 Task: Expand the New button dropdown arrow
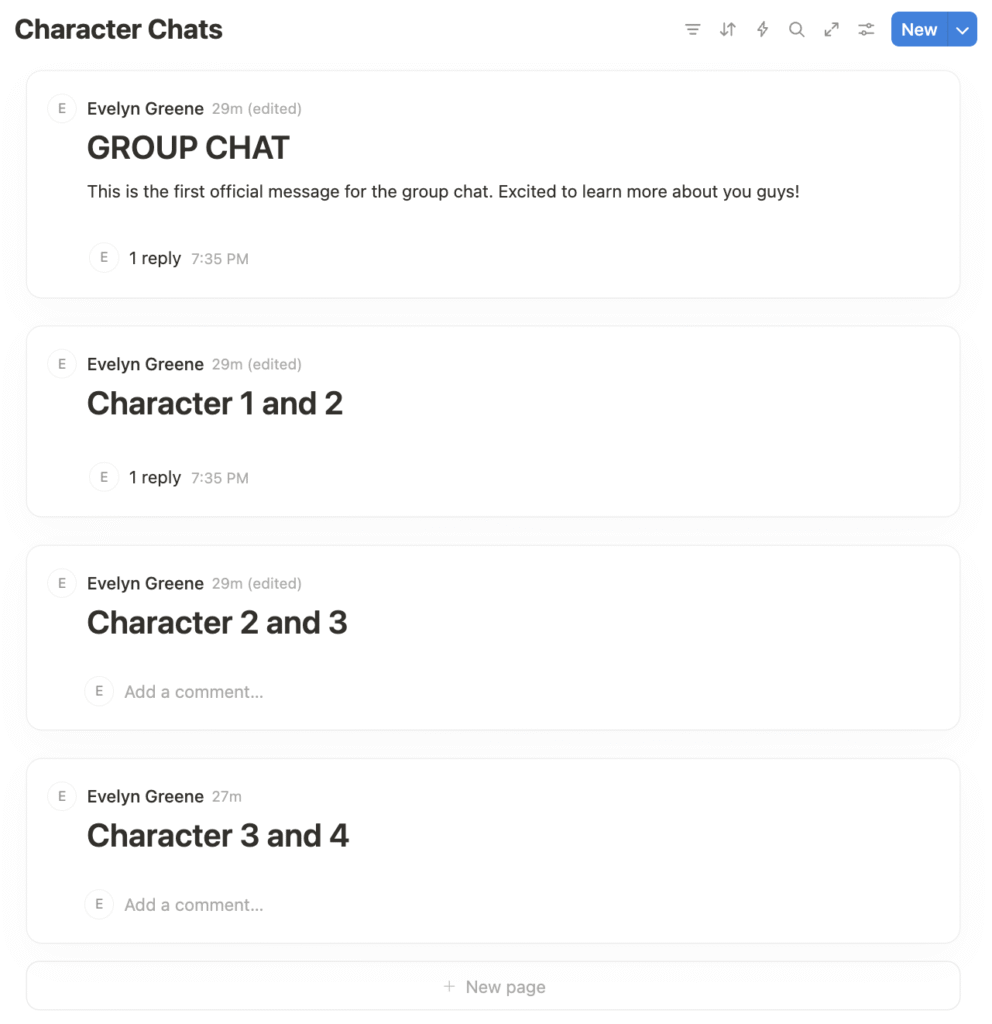[962, 29]
